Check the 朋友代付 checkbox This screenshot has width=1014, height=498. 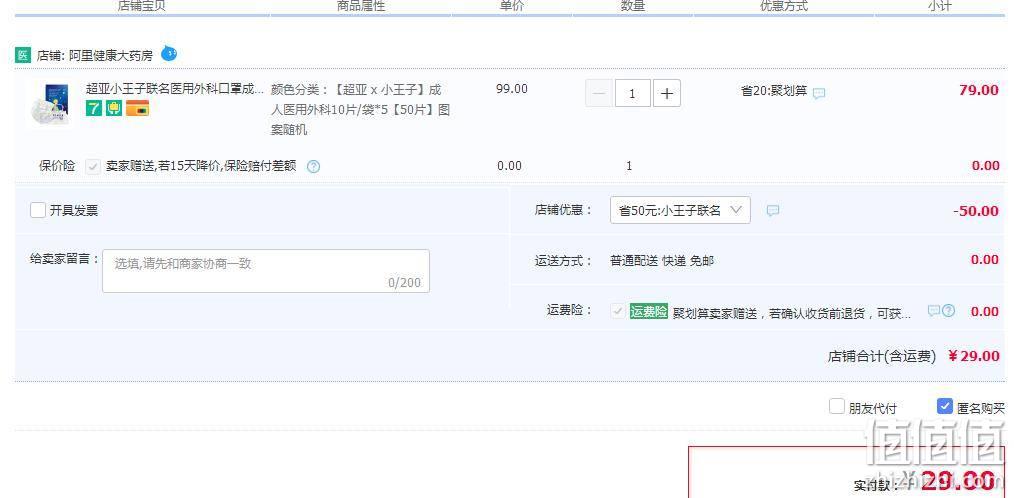click(x=837, y=406)
